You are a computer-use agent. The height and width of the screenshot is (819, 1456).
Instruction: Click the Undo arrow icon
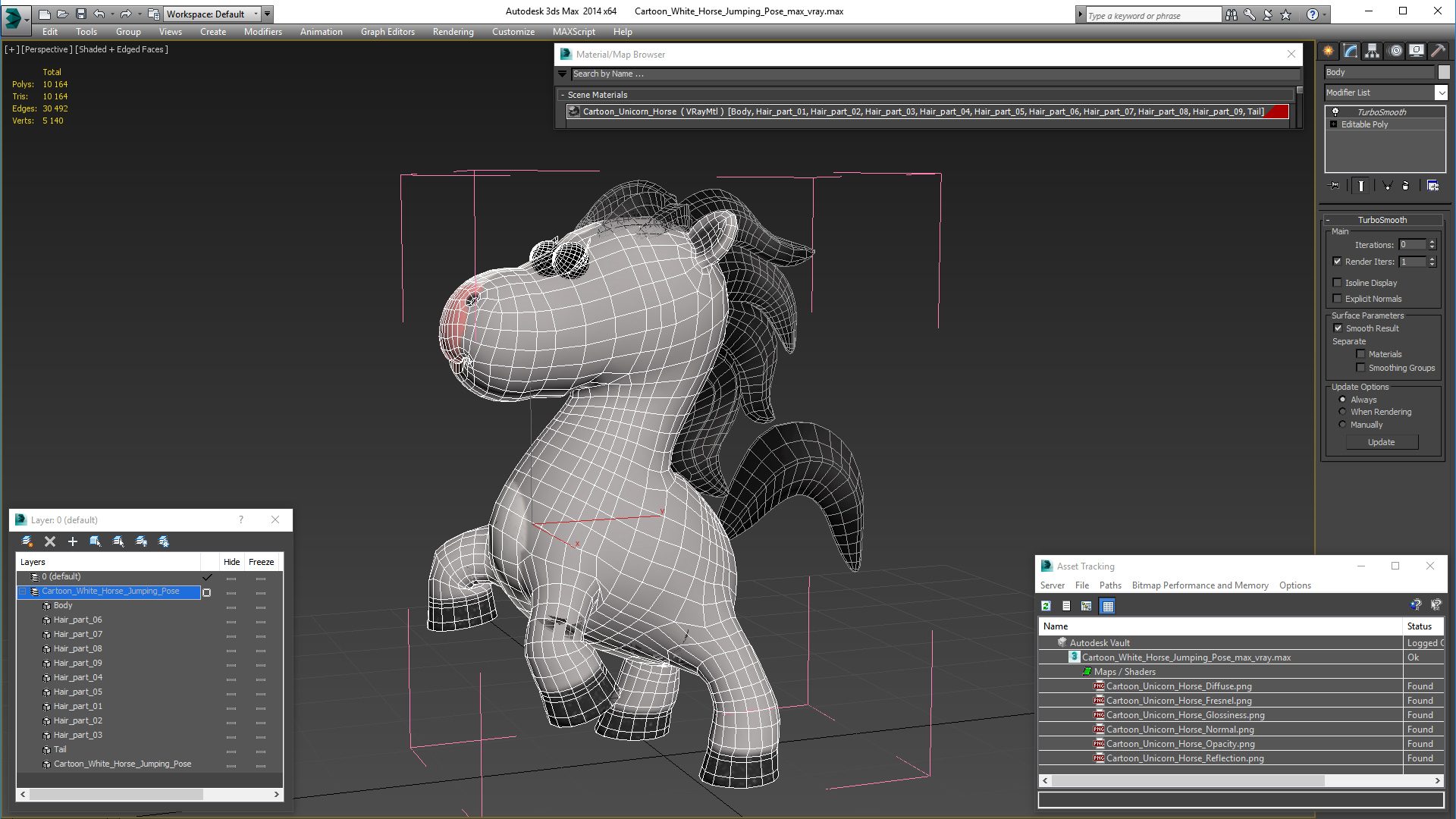pyautogui.click(x=99, y=14)
